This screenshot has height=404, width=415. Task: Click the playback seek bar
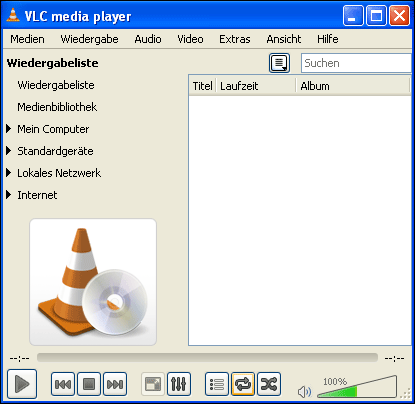point(207,358)
